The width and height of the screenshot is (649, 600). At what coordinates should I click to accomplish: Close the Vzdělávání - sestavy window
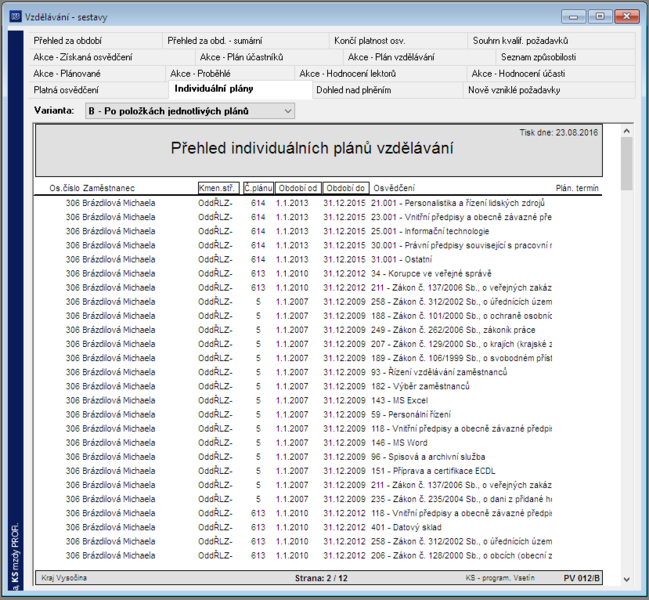point(627,17)
